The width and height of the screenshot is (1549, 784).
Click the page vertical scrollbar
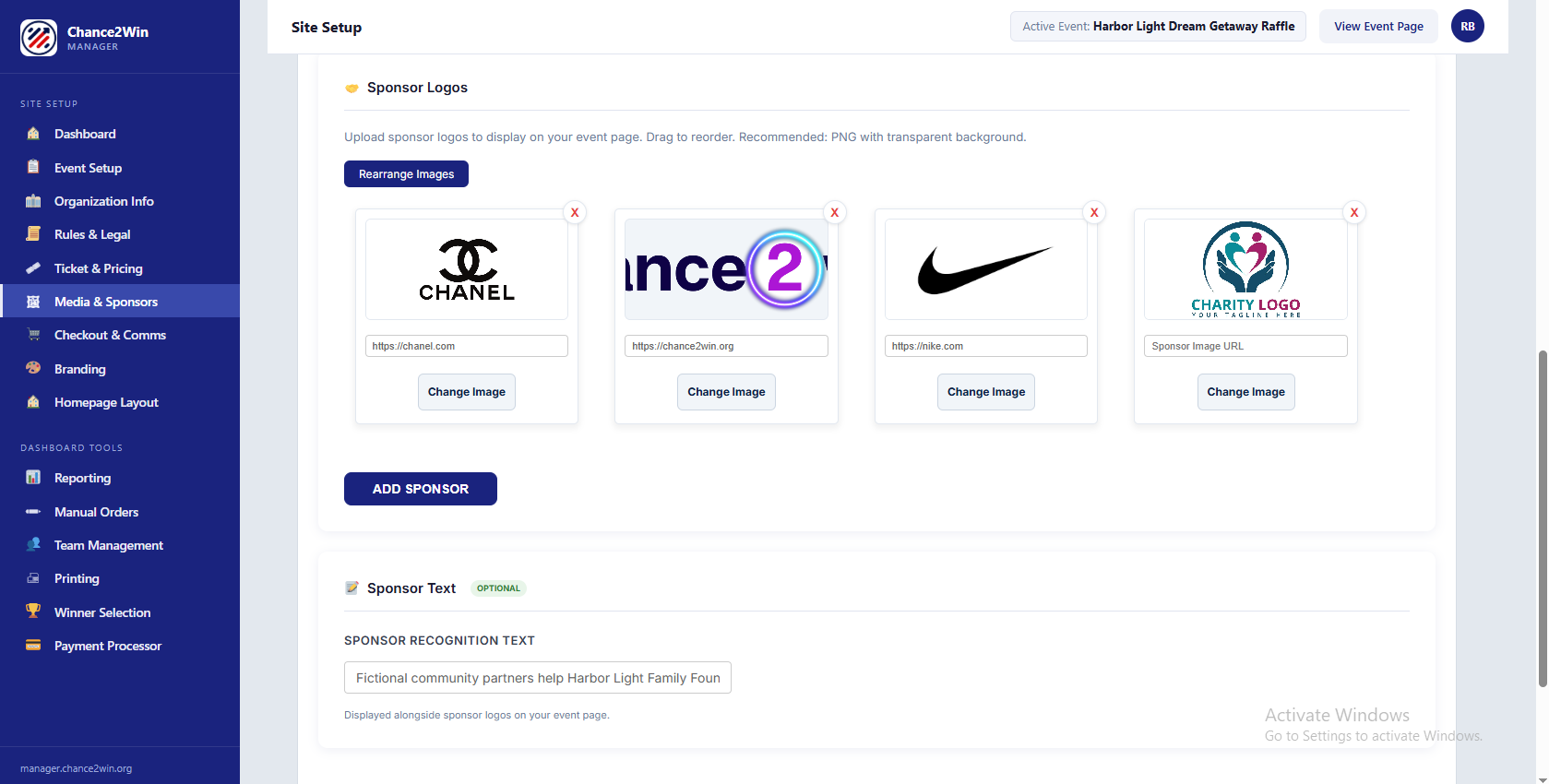(x=1543, y=518)
